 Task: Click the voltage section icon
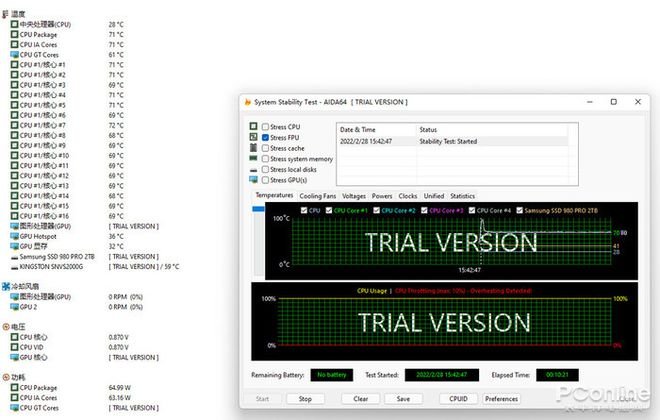pos(5,326)
